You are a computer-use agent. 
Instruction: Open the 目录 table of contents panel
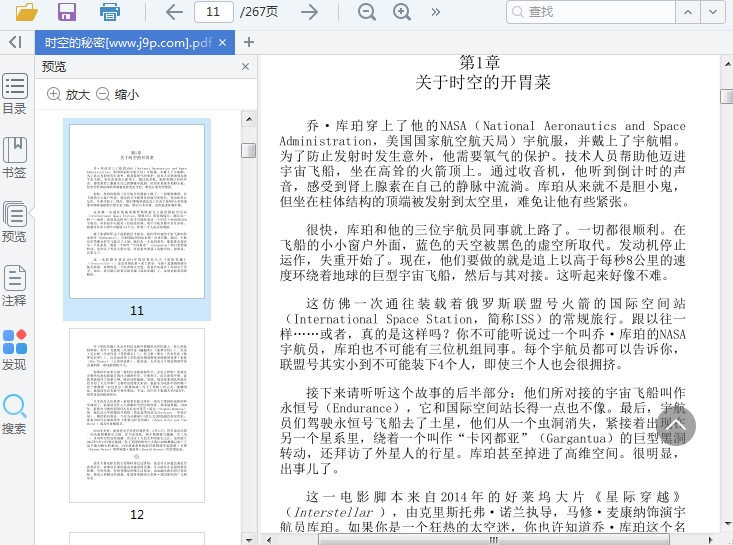pyautogui.click(x=14, y=94)
